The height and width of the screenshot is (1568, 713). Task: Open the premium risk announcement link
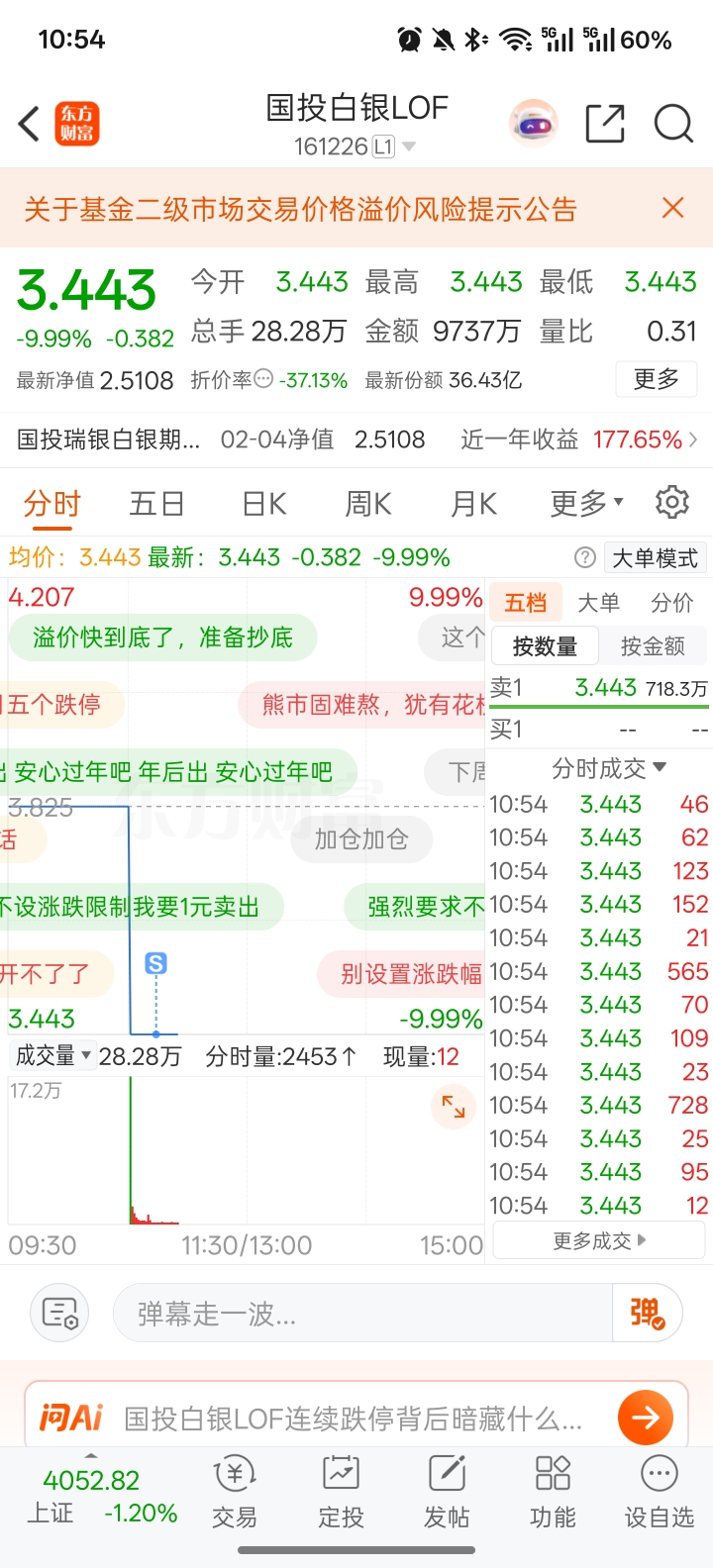point(301,209)
